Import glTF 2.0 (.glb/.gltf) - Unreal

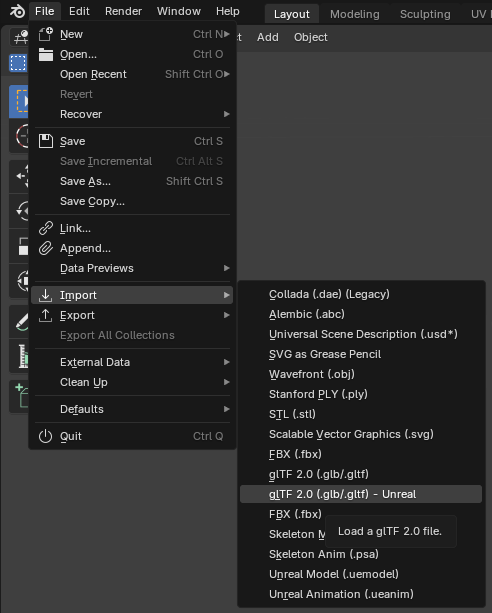(361, 494)
